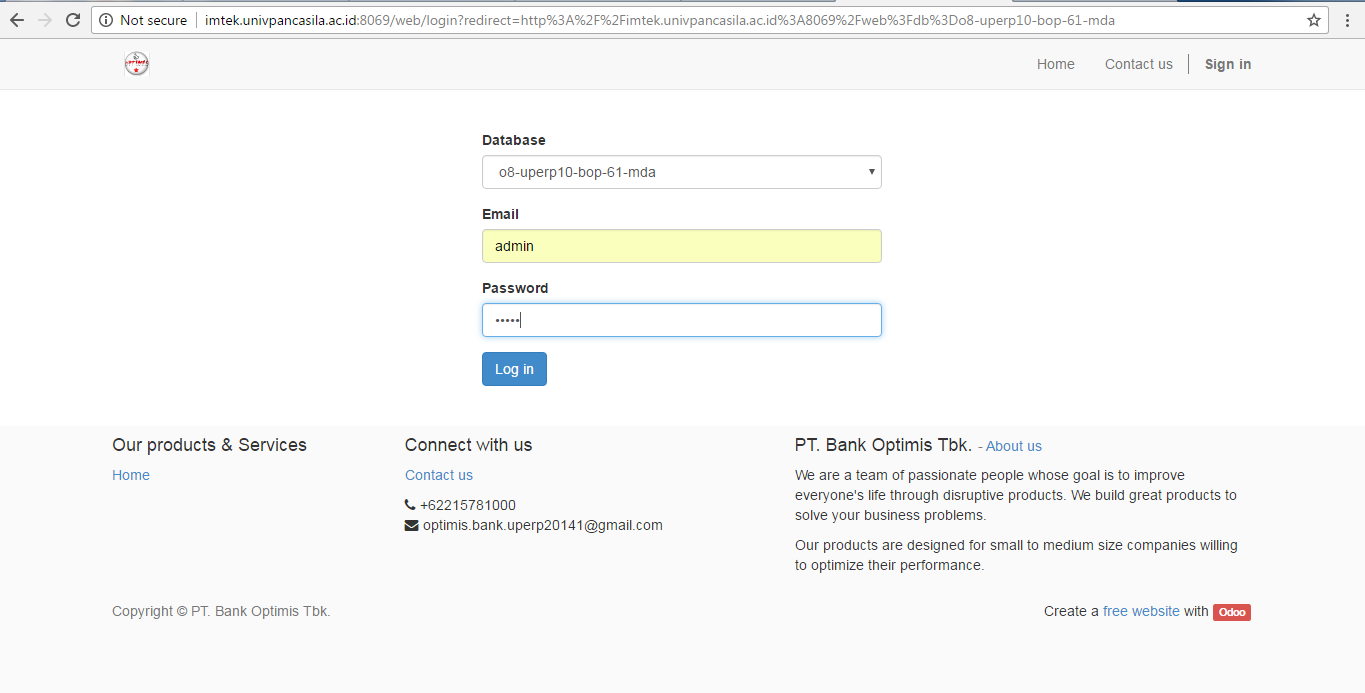This screenshot has width=1365, height=693.
Task: Visit the About us link
Action: [1013, 446]
